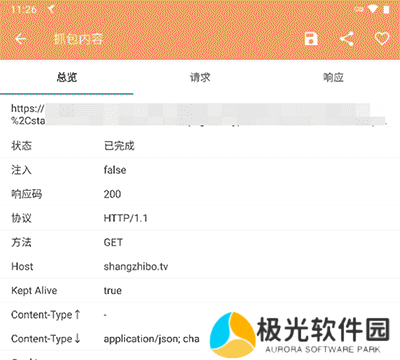
Task: Tap the 已完成 status value
Action: [x=119, y=146]
